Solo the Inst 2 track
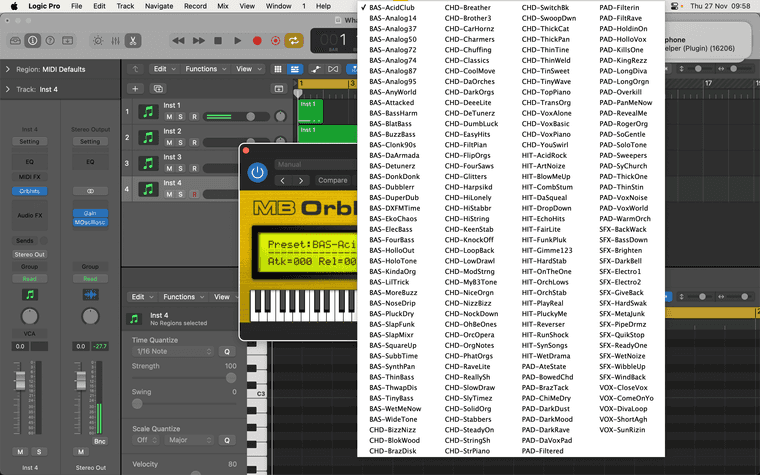This screenshot has width=760, height=475. point(182,143)
